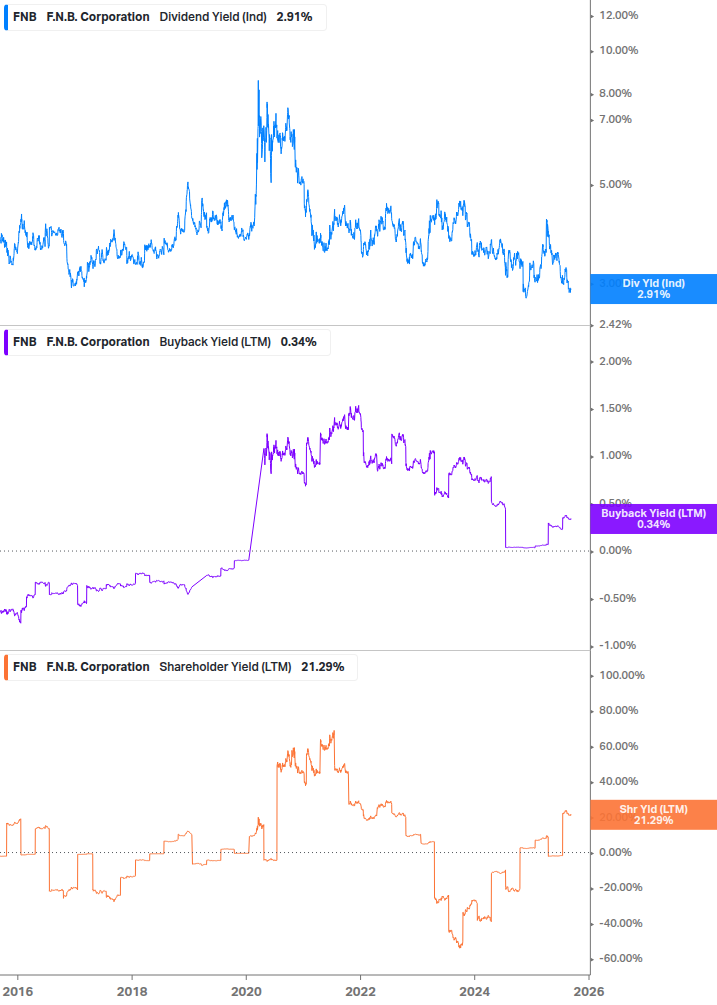Click the 12.00% tick on dividend yield axis
This screenshot has height=1005, width=717.
[618, 16]
